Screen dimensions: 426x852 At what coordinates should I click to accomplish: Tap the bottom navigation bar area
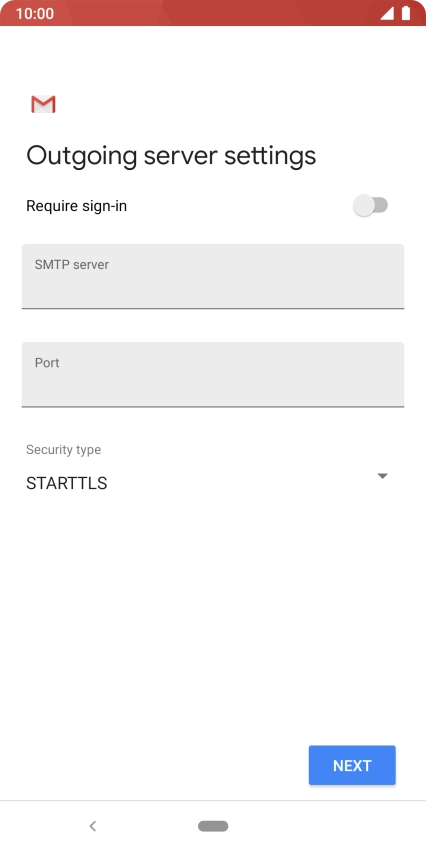[213, 826]
